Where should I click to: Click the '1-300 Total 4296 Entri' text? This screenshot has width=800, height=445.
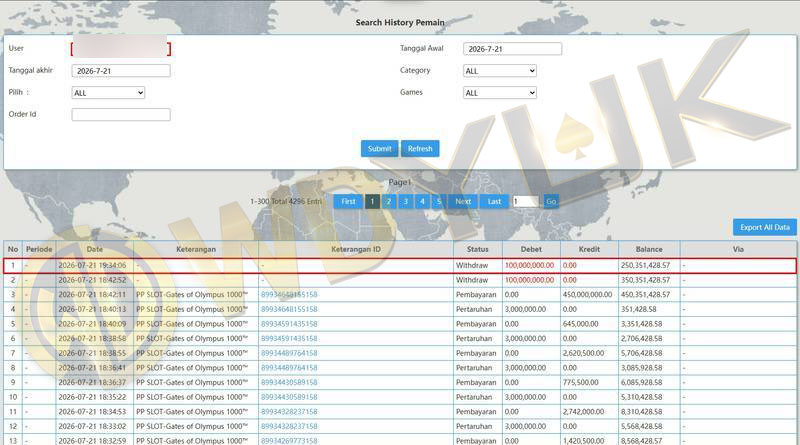[x=286, y=202]
